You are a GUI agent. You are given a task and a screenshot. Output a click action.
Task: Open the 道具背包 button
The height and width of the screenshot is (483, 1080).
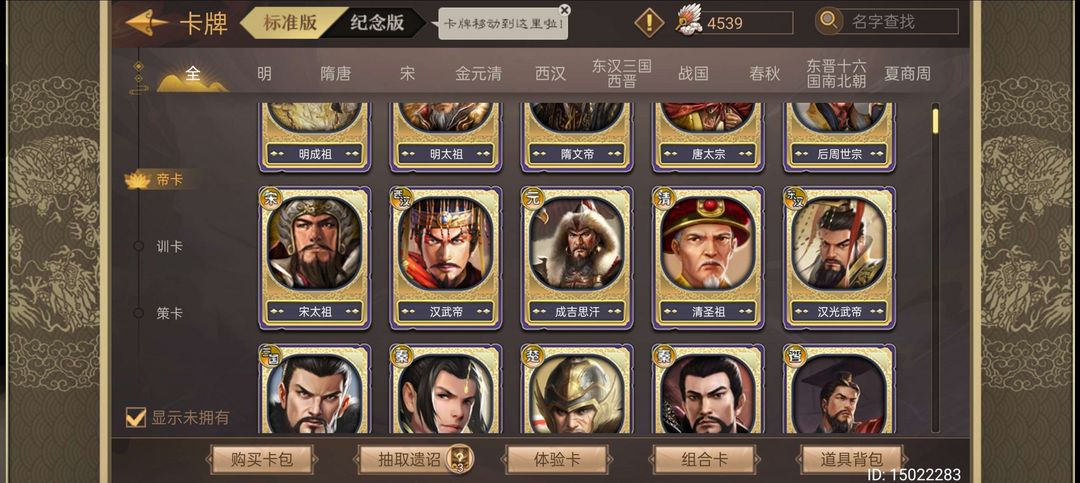coord(851,460)
